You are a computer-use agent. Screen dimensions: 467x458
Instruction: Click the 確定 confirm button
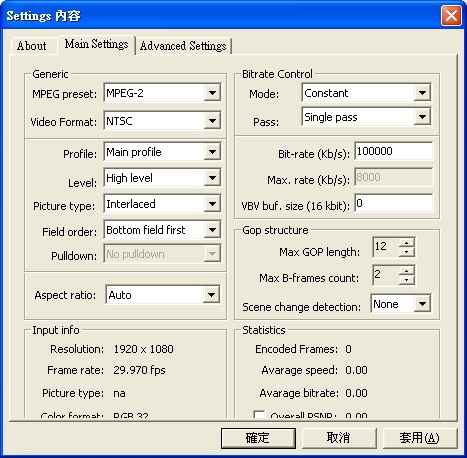click(x=258, y=438)
